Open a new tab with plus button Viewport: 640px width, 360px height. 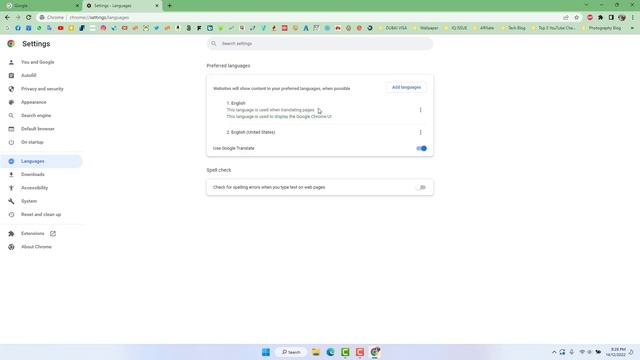(169, 6)
